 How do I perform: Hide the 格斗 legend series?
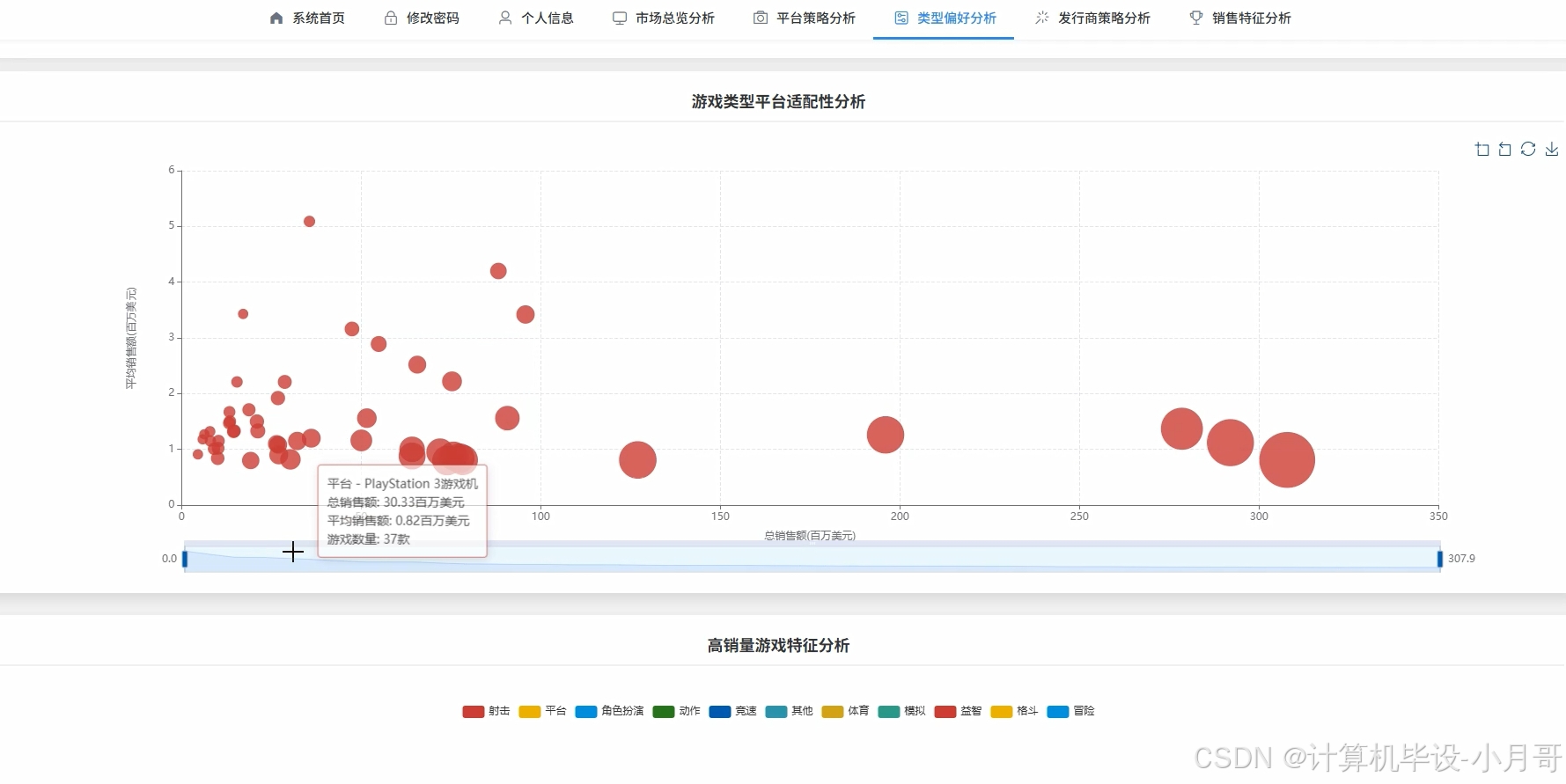[1015, 711]
